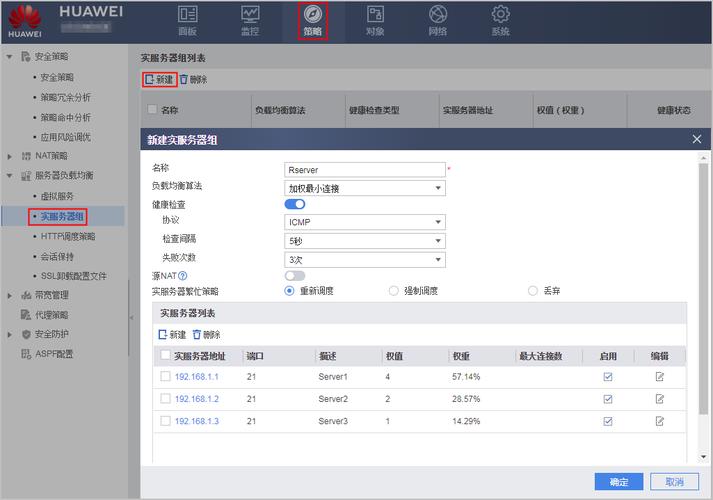Click the 代理策略 sidebar icon

tap(26, 315)
